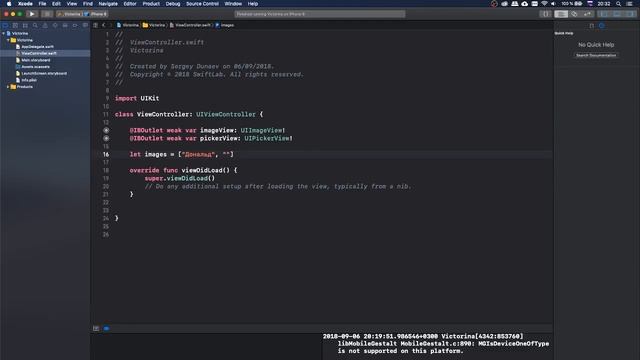Switch to the Version editor button

[587, 14]
